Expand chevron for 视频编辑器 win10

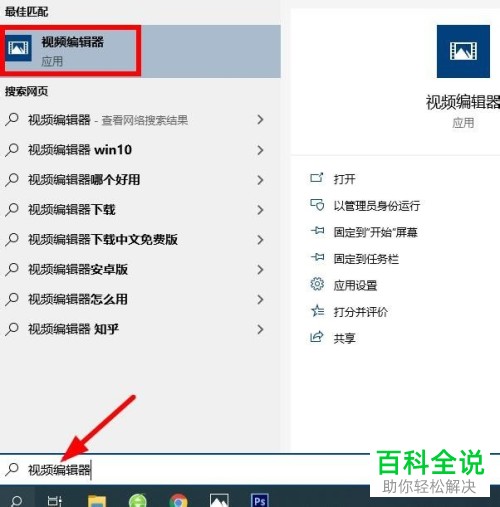[x=260, y=150]
